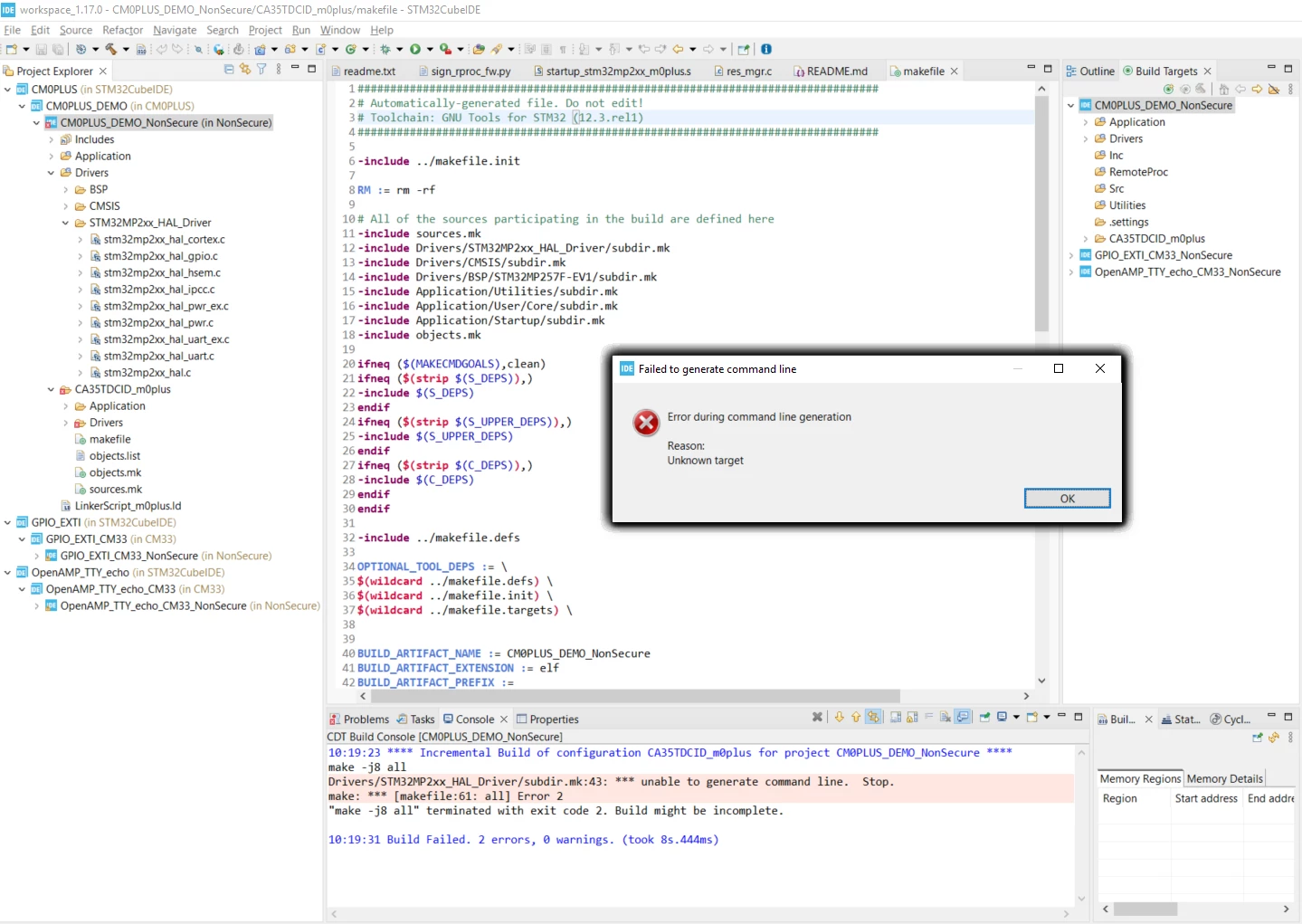Toggle Link with Editor in Project Explorer
The image size is (1302, 924).
click(x=245, y=70)
